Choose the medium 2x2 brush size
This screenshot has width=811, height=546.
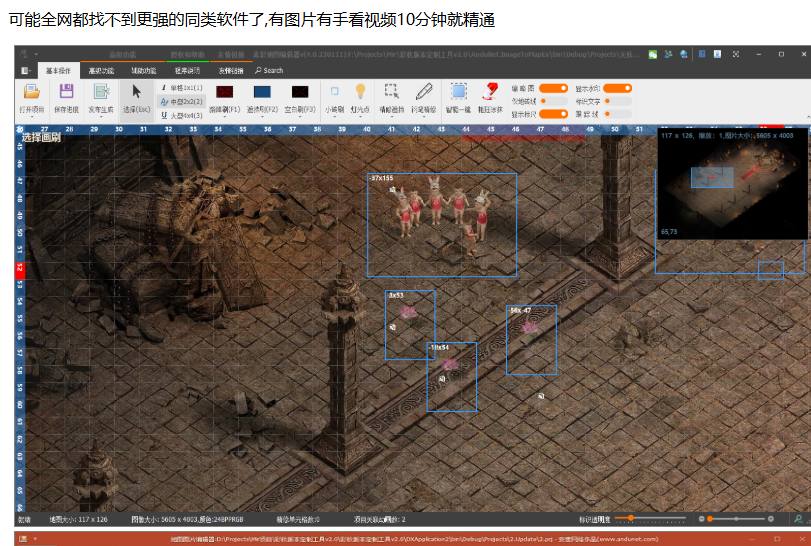coord(181,102)
